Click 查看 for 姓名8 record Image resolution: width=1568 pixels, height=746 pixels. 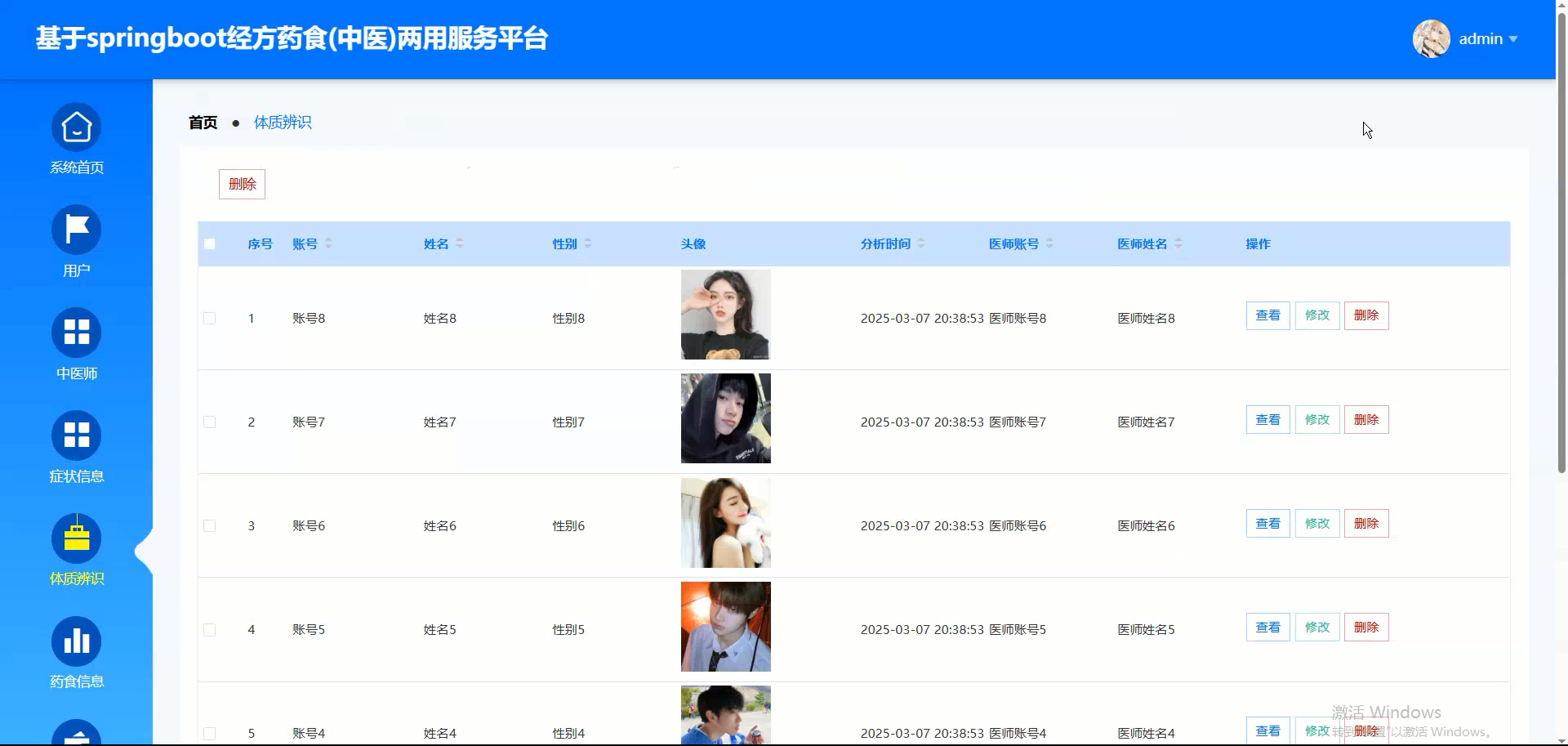point(1267,315)
